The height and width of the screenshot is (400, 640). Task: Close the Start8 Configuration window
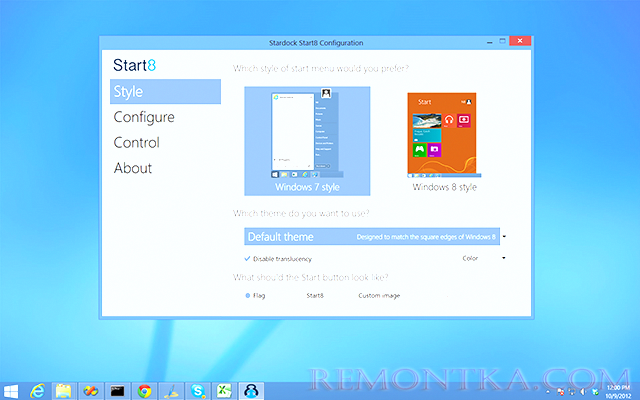(x=520, y=41)
